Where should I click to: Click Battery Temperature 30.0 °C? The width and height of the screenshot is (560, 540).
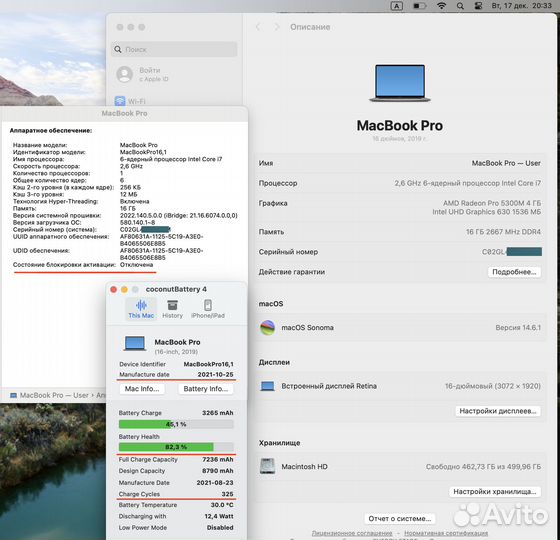click(176, 505)
